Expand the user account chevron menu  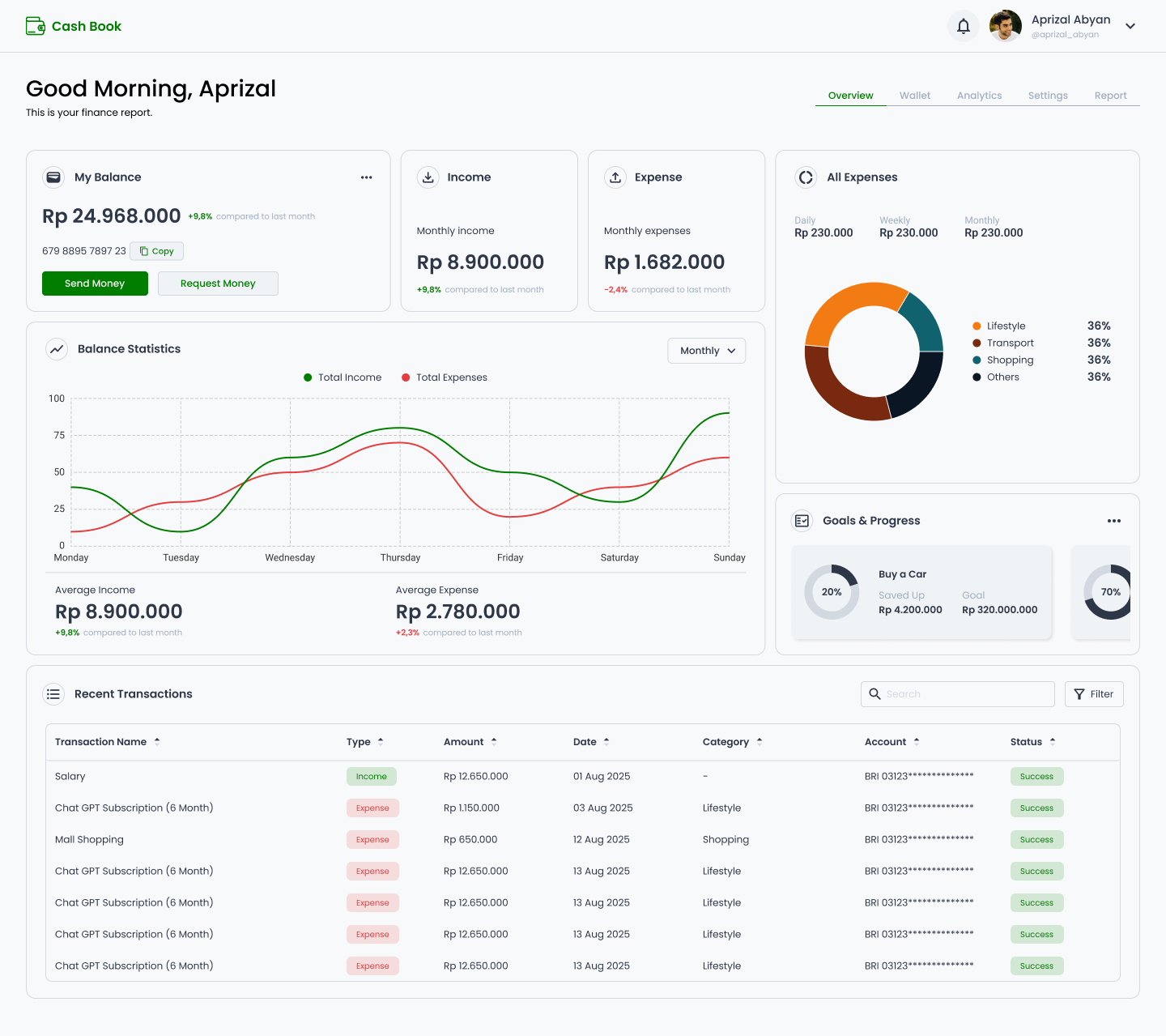[x=1130, y=26]
